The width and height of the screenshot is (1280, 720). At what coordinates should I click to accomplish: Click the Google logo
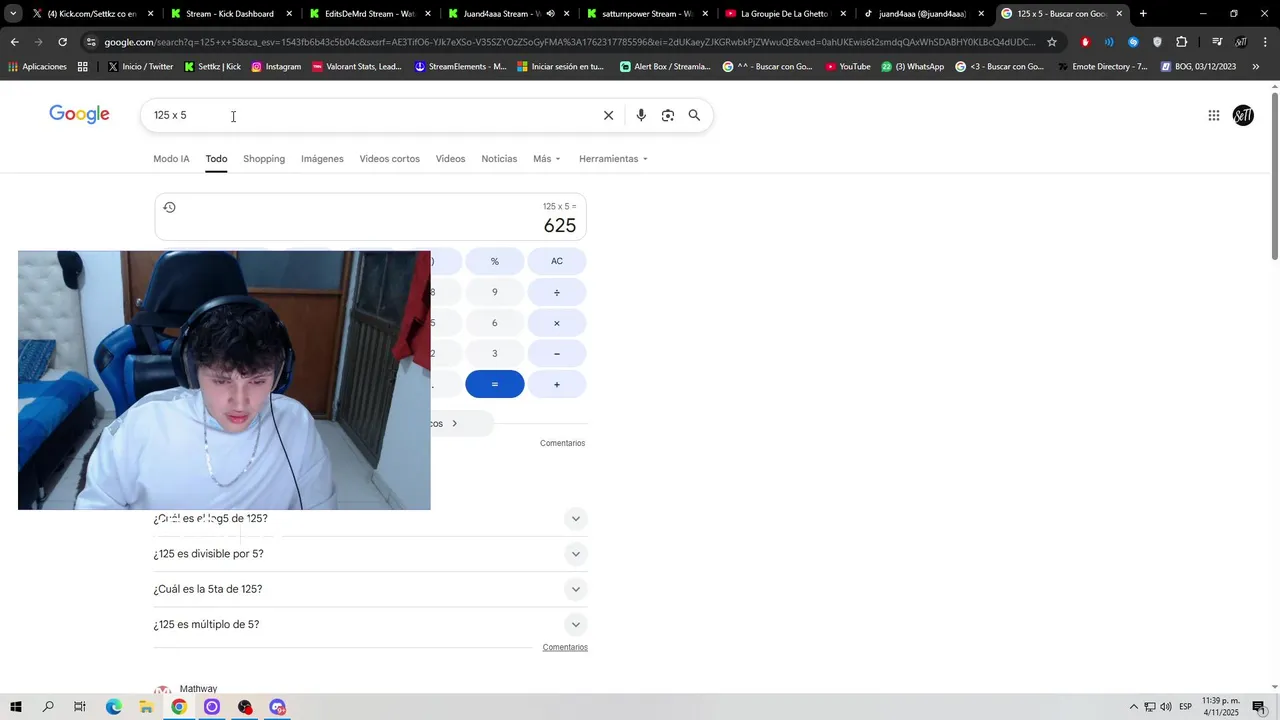point(80,115)
